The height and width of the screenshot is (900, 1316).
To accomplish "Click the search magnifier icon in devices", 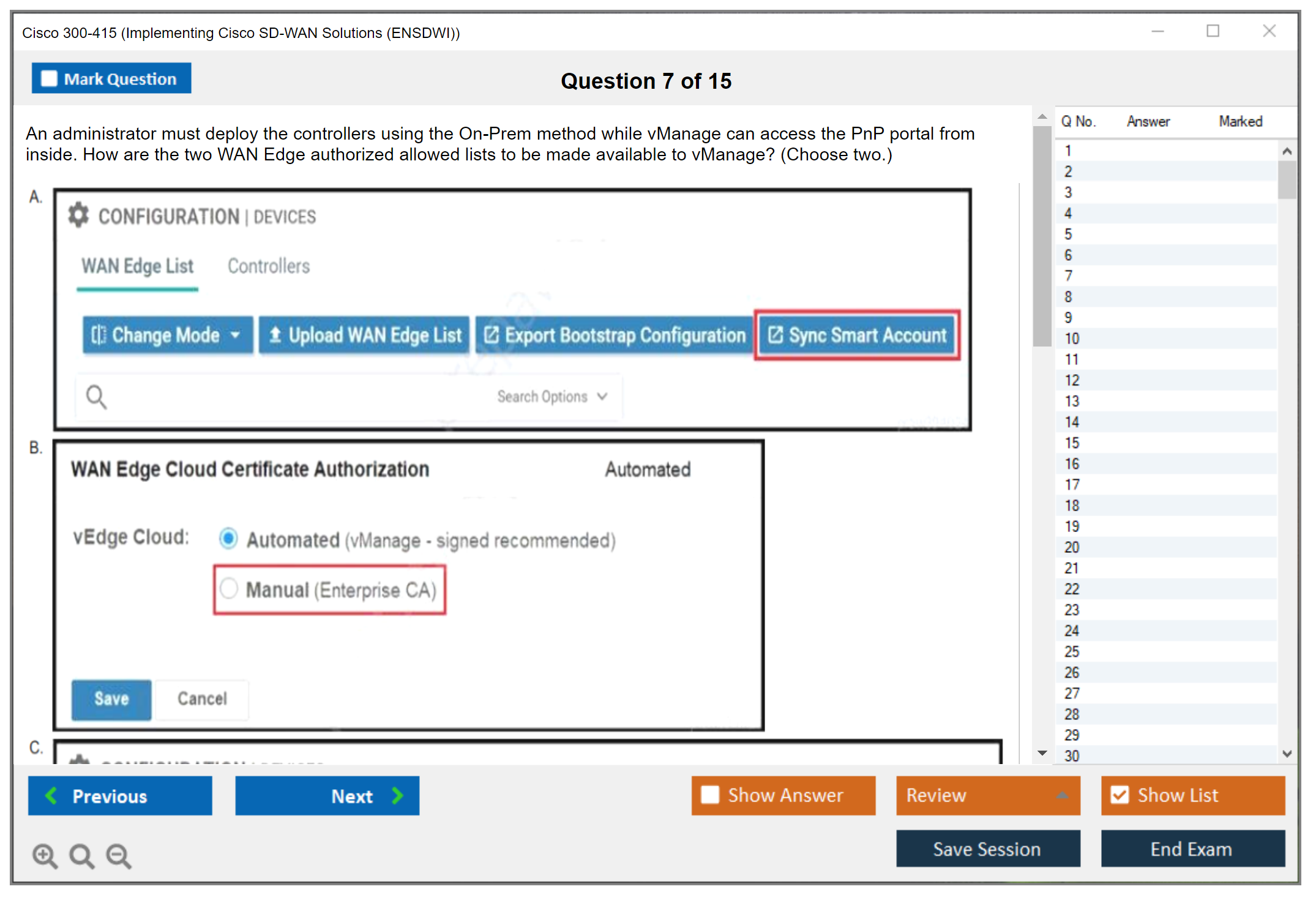I will pos(96,397).
